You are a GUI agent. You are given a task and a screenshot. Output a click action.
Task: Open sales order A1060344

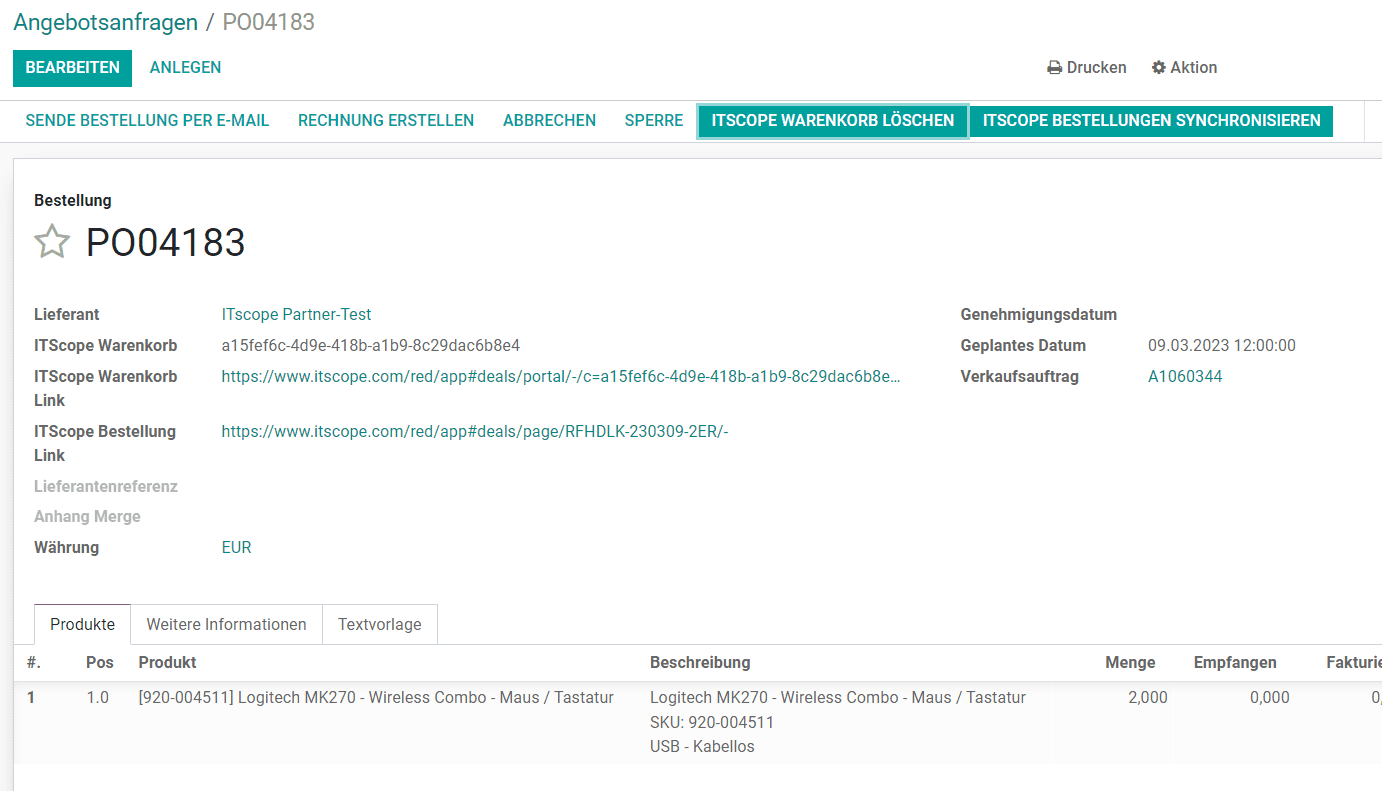point(1185,377)
